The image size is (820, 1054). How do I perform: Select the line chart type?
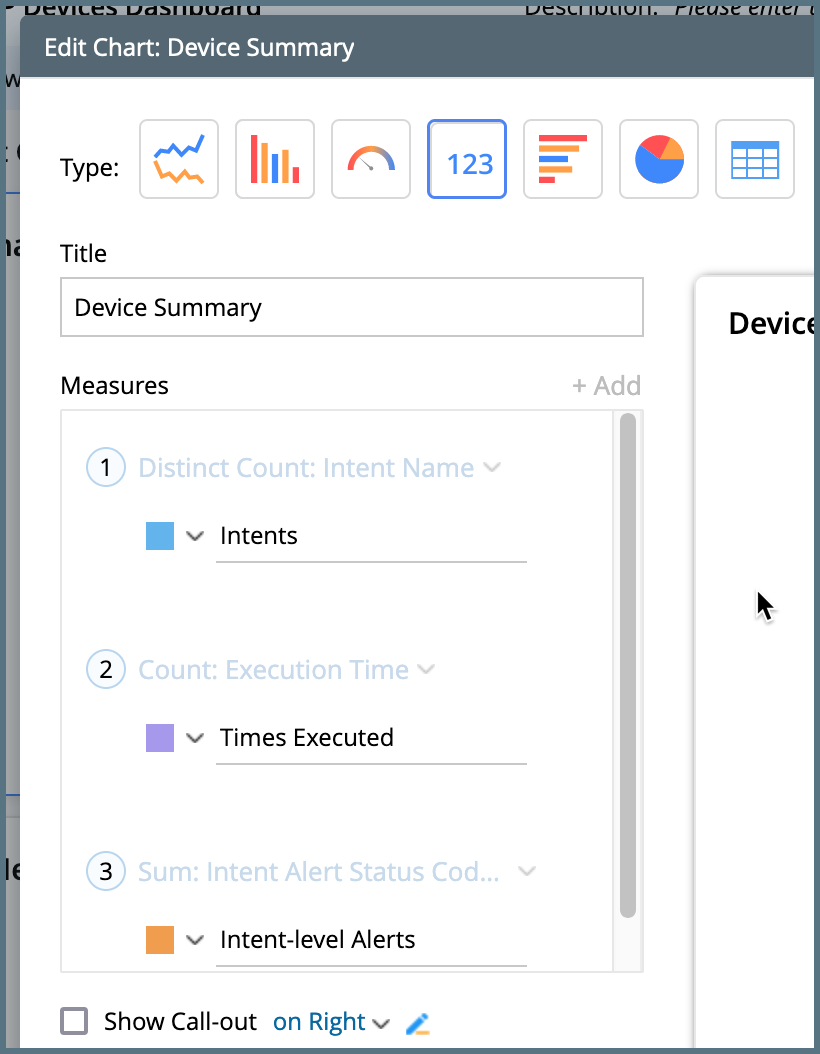point(179,160)
